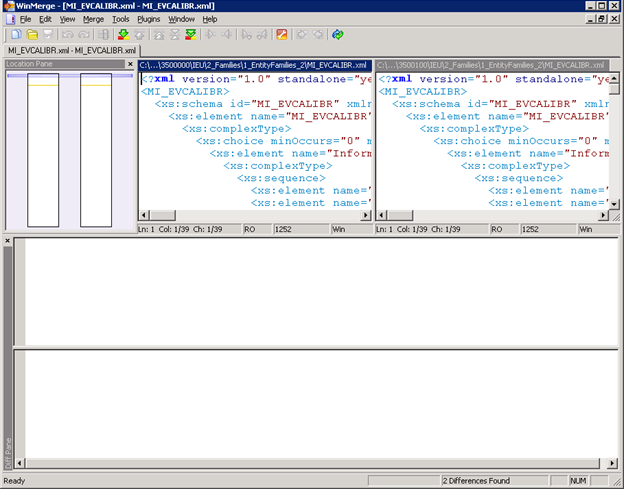Click left pane horizontal scrollbar left arrow

tap(144, 215)
